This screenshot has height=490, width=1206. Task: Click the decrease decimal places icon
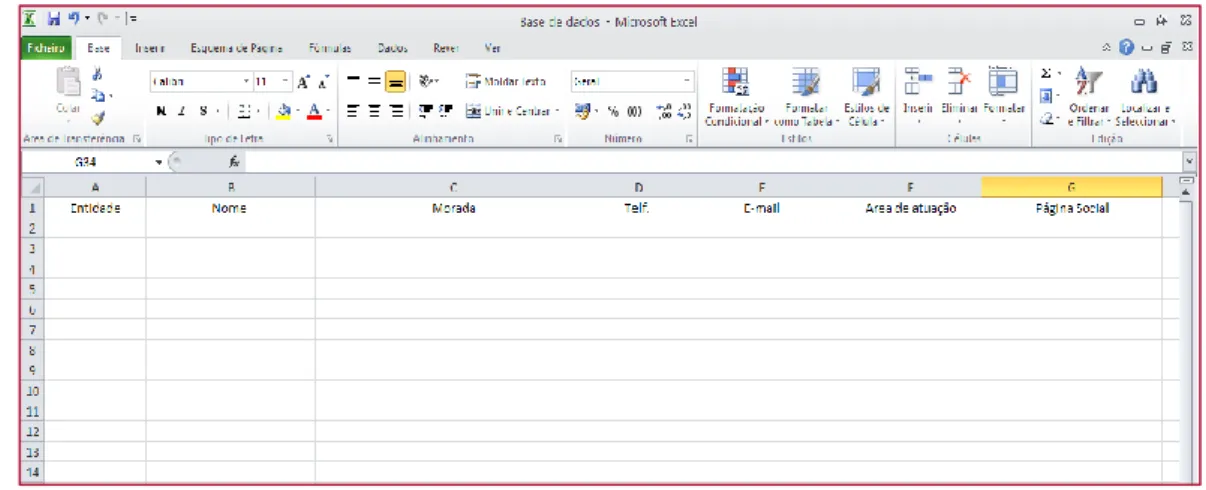coord(684,111)
